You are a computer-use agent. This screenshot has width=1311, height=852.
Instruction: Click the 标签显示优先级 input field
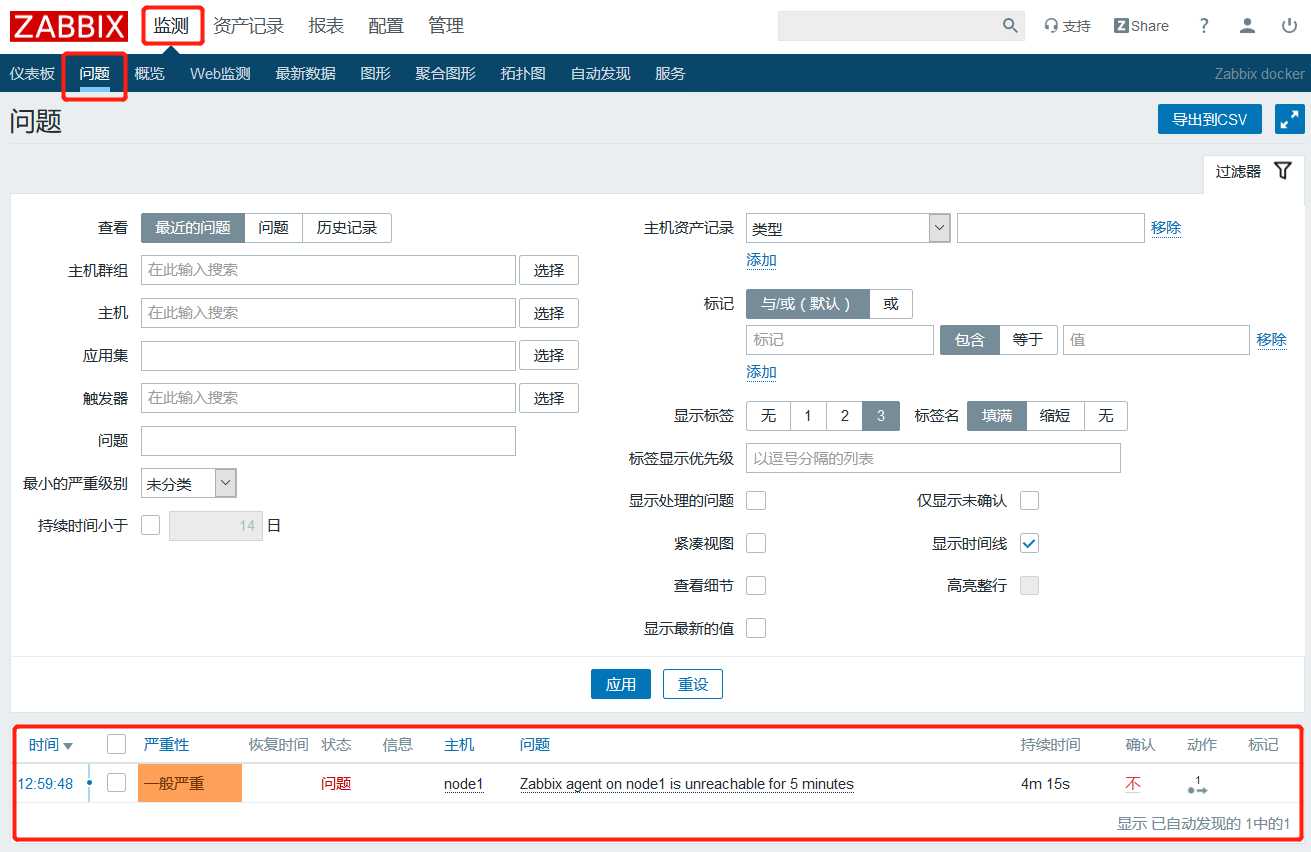pyautogui.click(x=933, y=458)
